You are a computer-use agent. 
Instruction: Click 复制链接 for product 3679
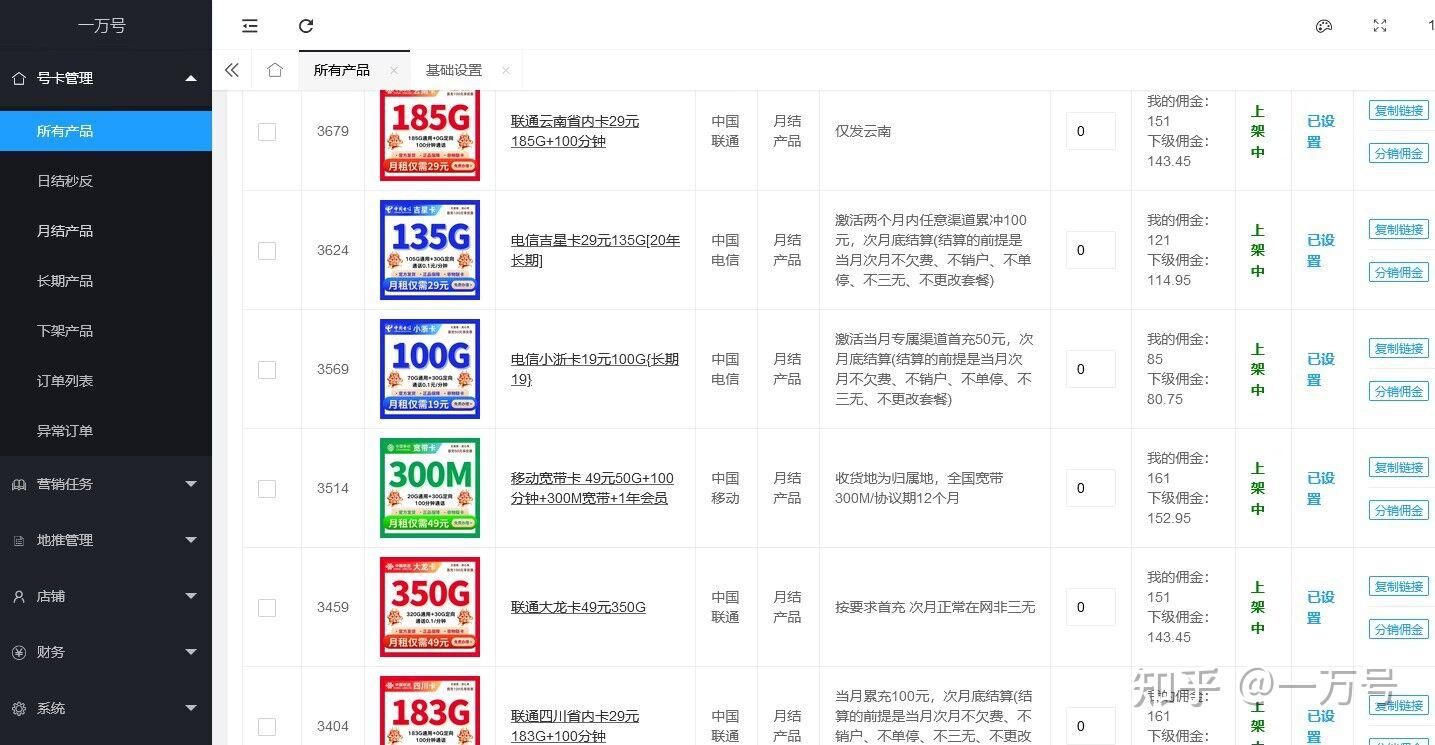coord(1399,110)
